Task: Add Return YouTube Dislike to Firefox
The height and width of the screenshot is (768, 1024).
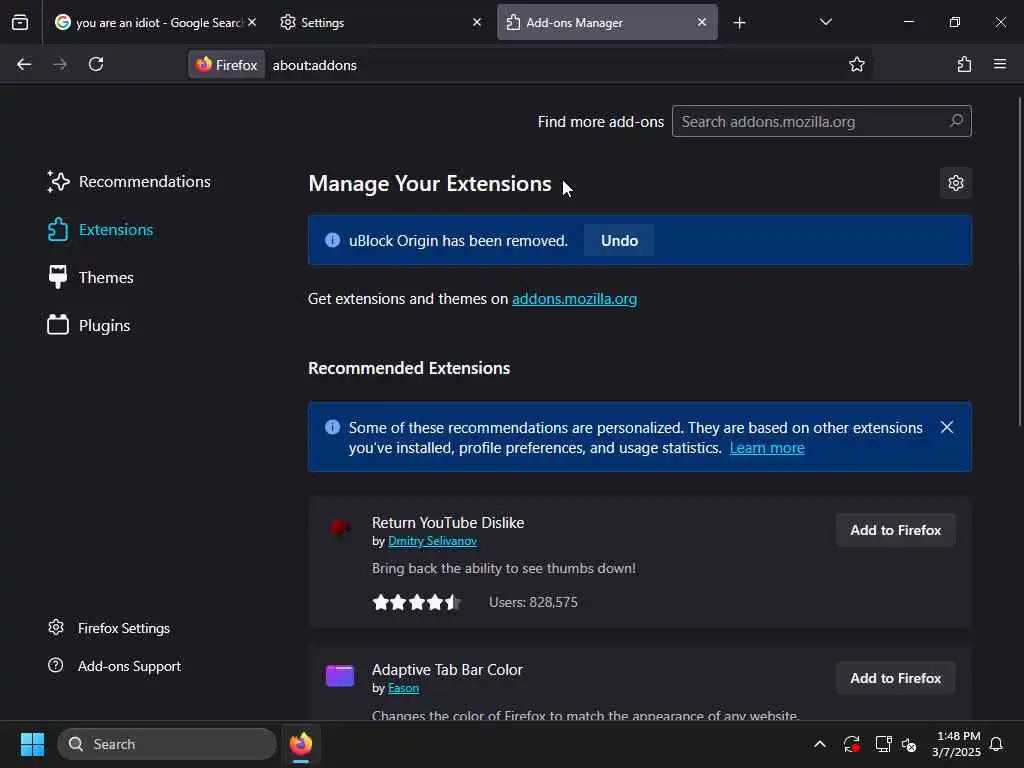Action: point(895,530)
